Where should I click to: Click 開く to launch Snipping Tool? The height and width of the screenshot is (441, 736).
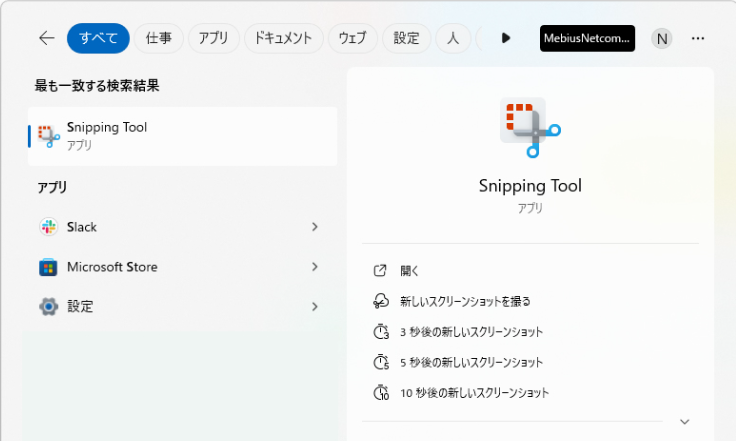coord(410,271)
